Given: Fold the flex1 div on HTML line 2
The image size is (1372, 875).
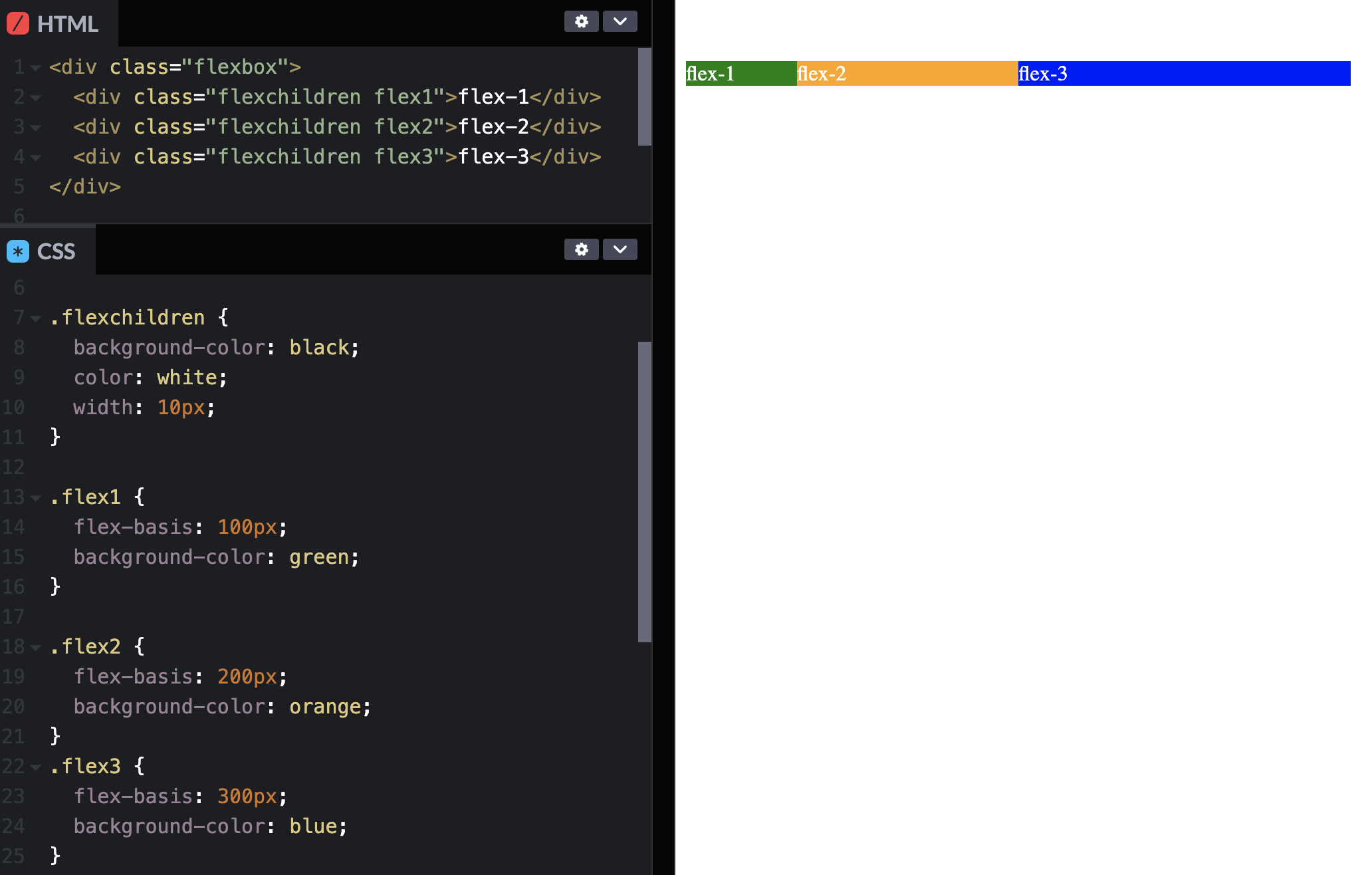Looking at the screenshot, I should 36,98.
